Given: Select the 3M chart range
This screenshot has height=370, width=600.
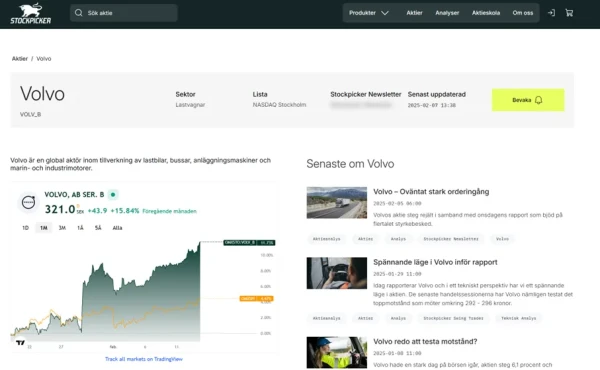Looking at the screenshot, I should coord(62,228).
